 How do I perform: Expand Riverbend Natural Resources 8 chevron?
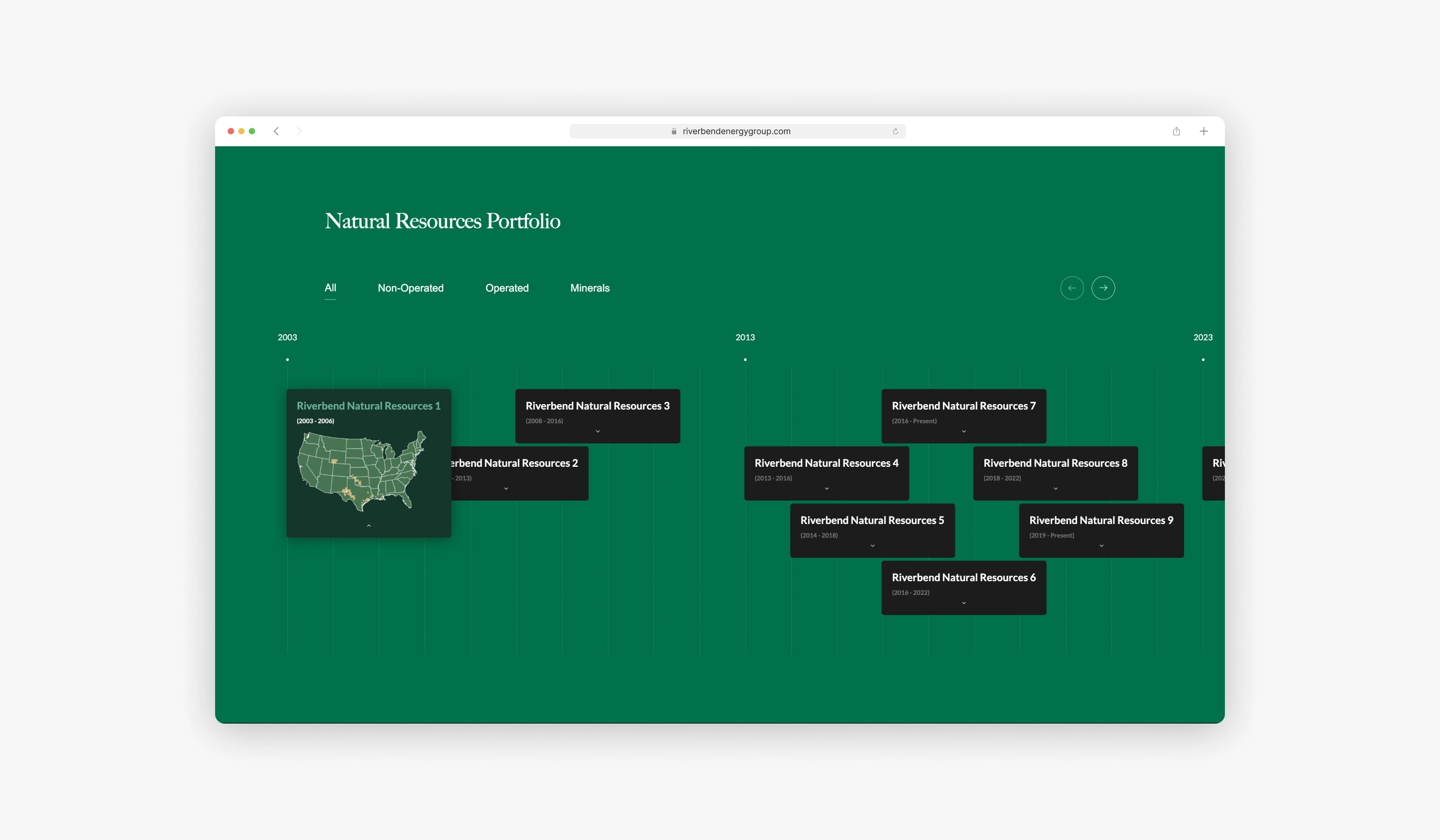coord(1056,489)
